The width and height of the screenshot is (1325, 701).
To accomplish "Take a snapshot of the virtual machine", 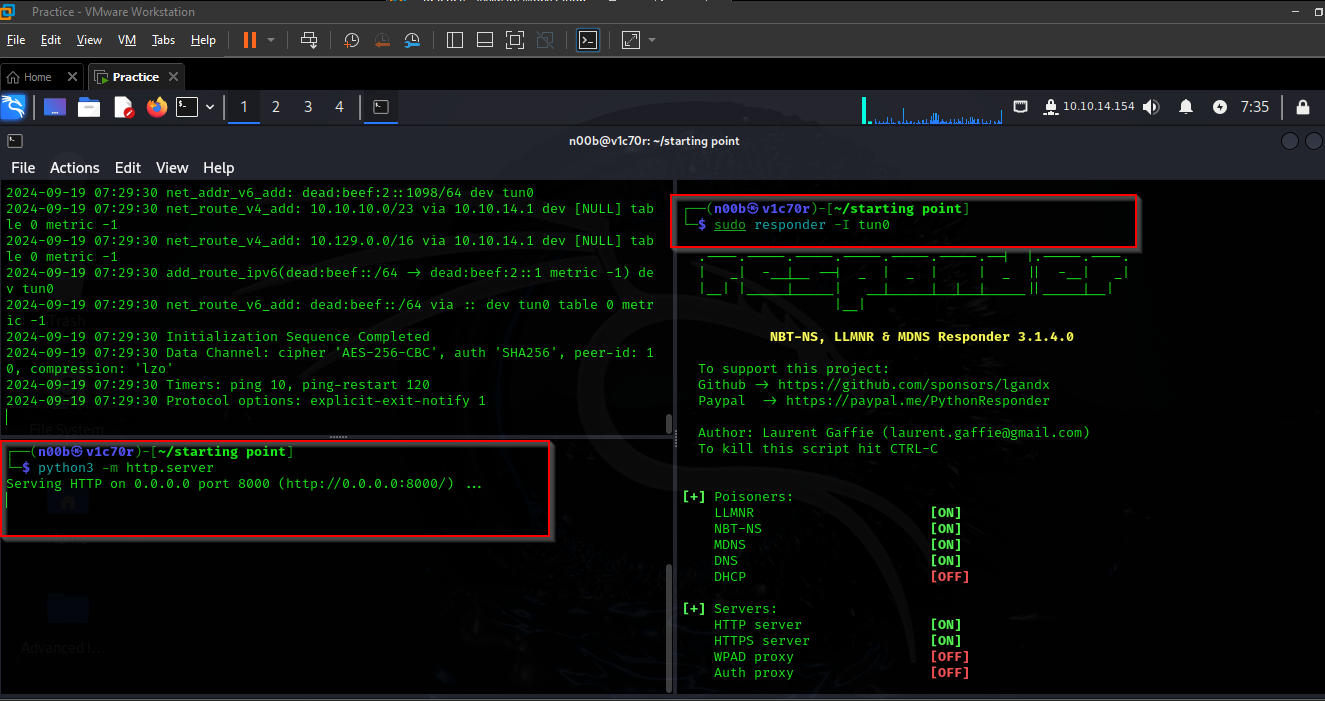I will 352,40.
